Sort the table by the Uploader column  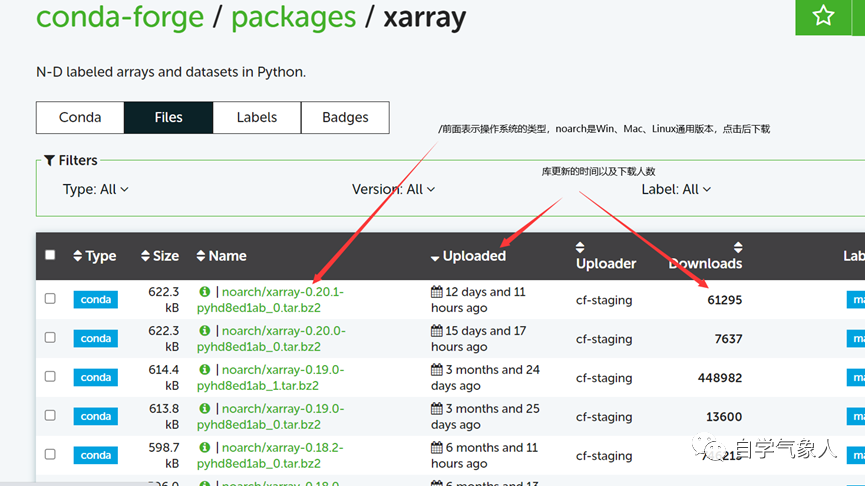606,256
